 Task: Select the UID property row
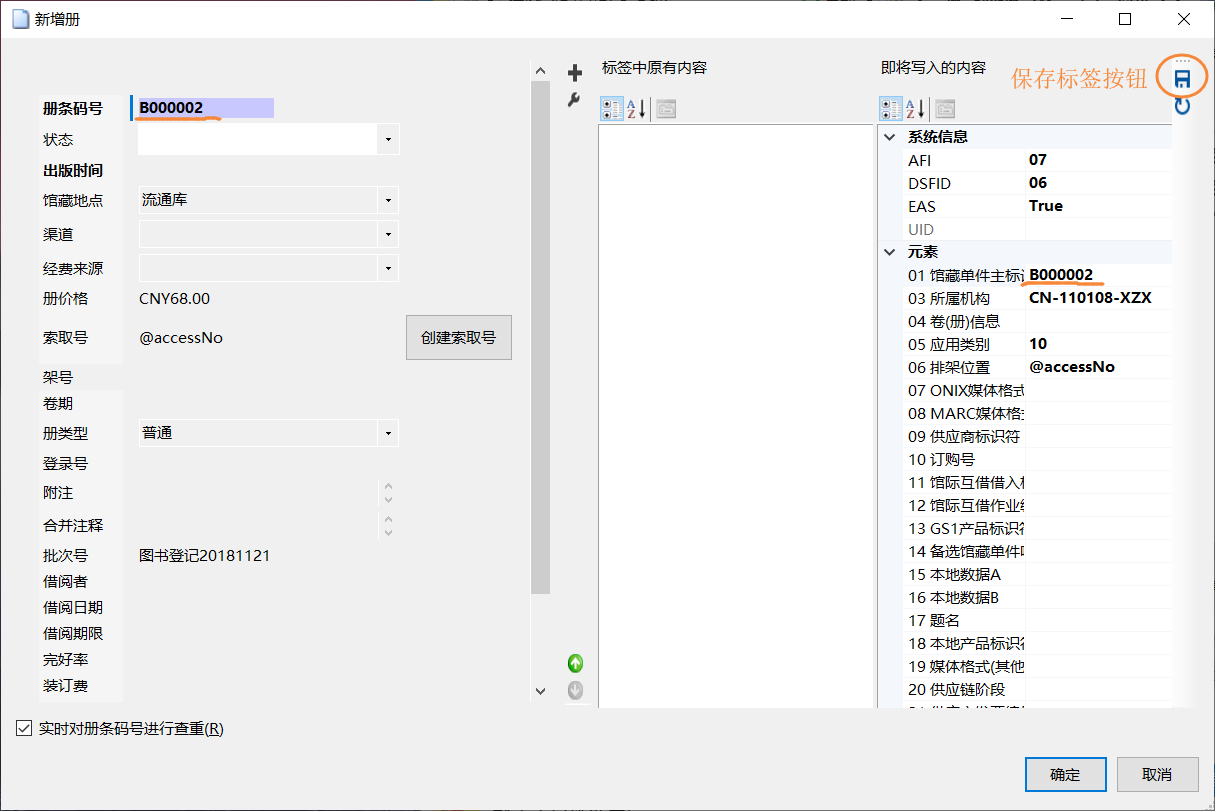tap(1038, 229)
